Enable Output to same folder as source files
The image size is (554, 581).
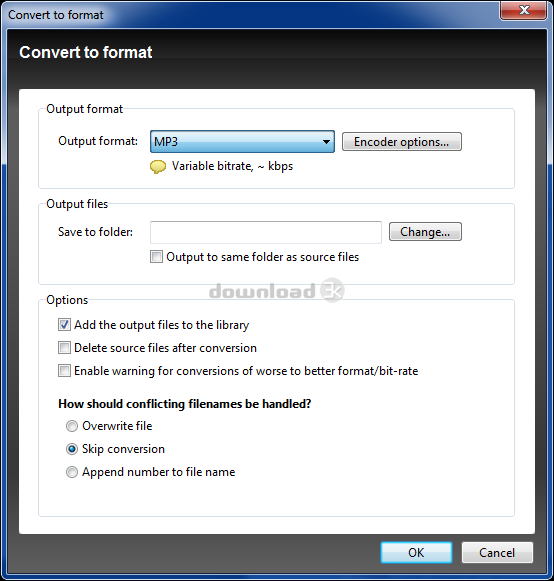156,257
